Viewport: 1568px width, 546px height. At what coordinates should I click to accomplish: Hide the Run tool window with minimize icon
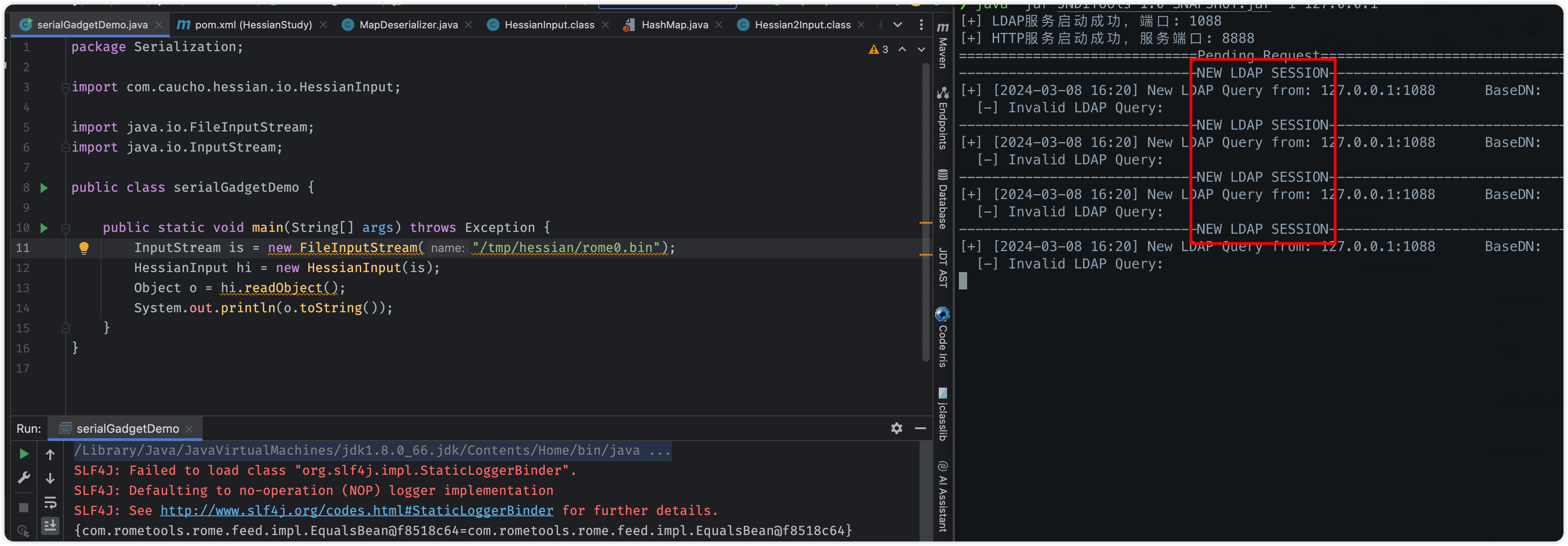[x=921, y=429]
